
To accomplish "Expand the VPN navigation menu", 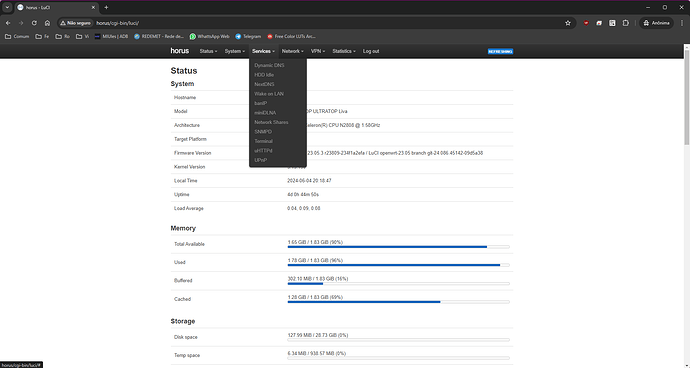I will click(318, 52).
